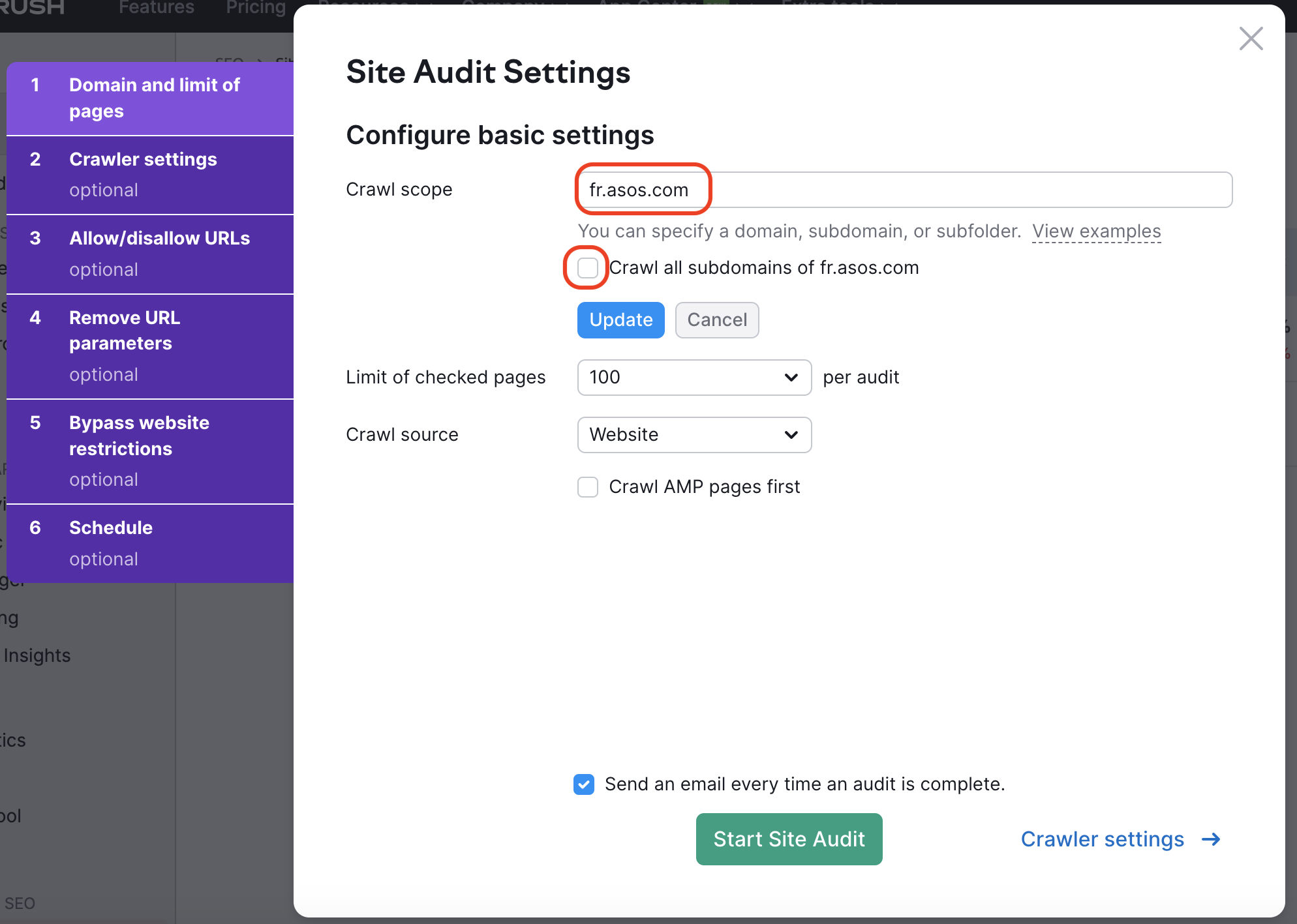Enable Crawl all subdomains of fr.asos.com
This screenshot has width=1297, height=924.
tap(588, 268)
